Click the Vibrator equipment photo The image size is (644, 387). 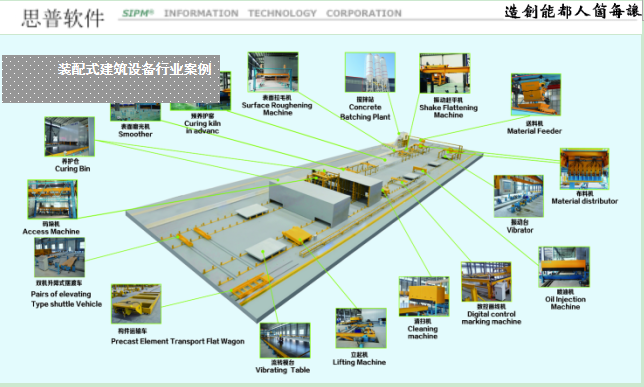click(x=519, y=196)
